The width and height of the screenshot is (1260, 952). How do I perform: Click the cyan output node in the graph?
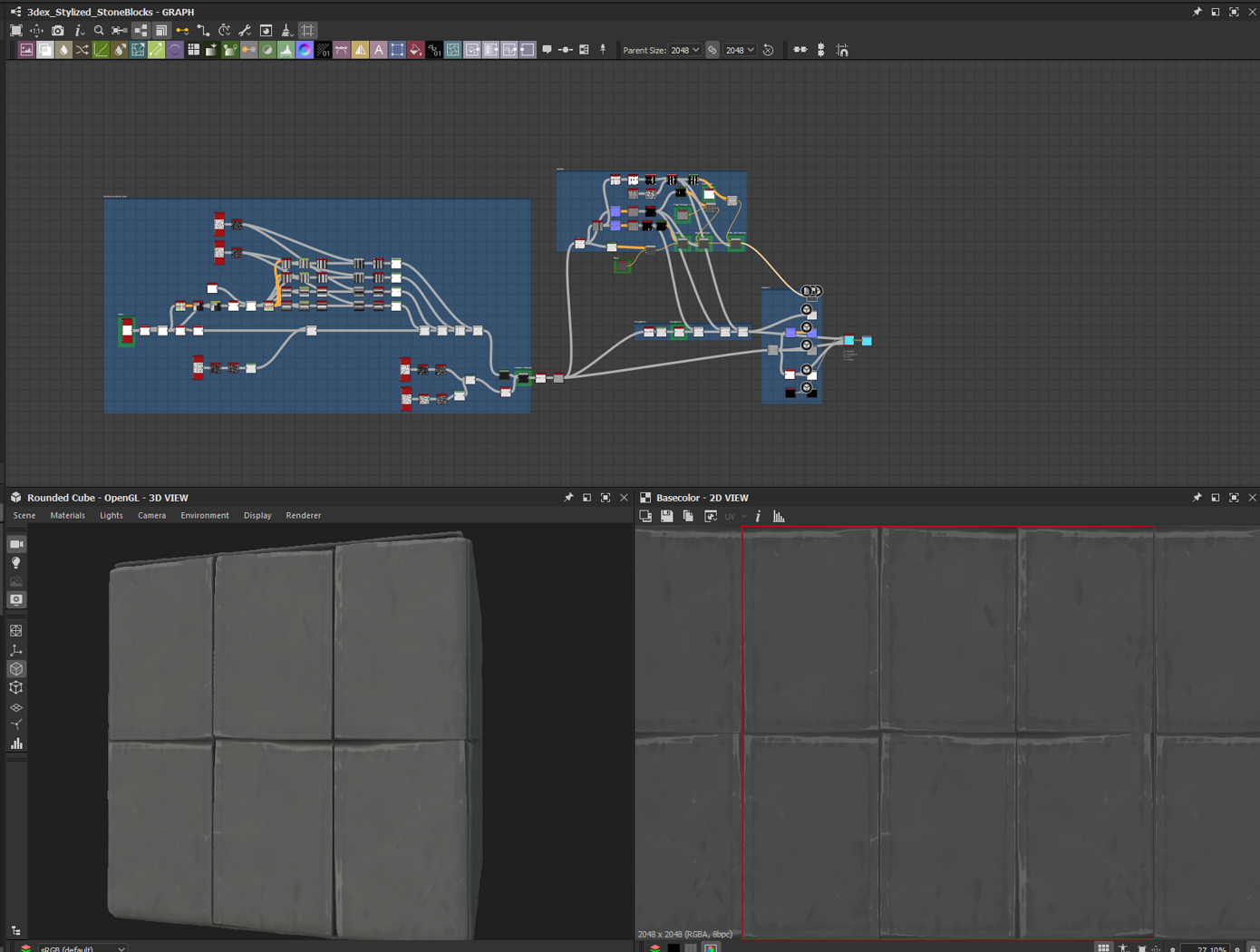867,341
